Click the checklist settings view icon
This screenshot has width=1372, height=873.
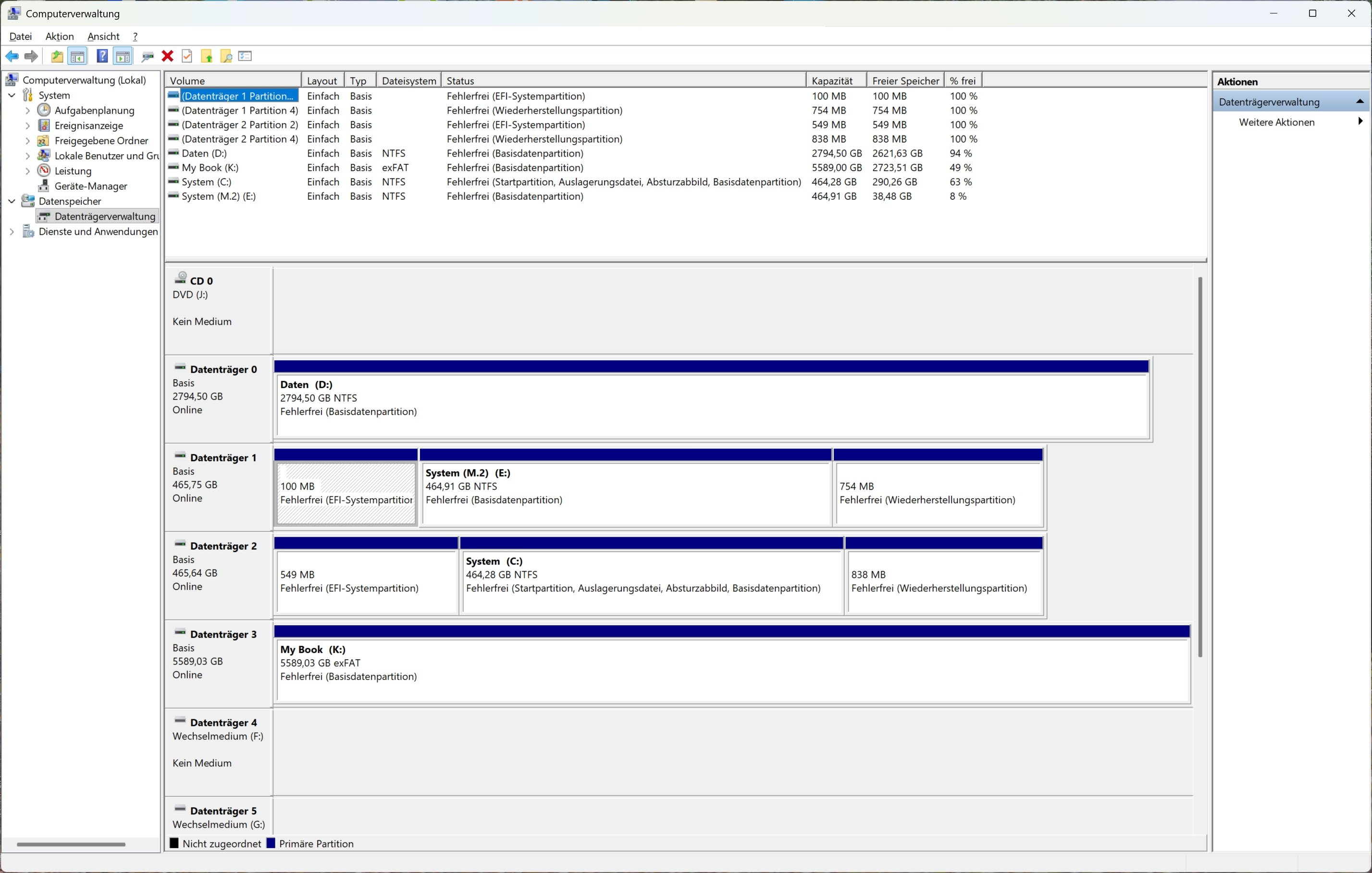[x=246, y=56]
